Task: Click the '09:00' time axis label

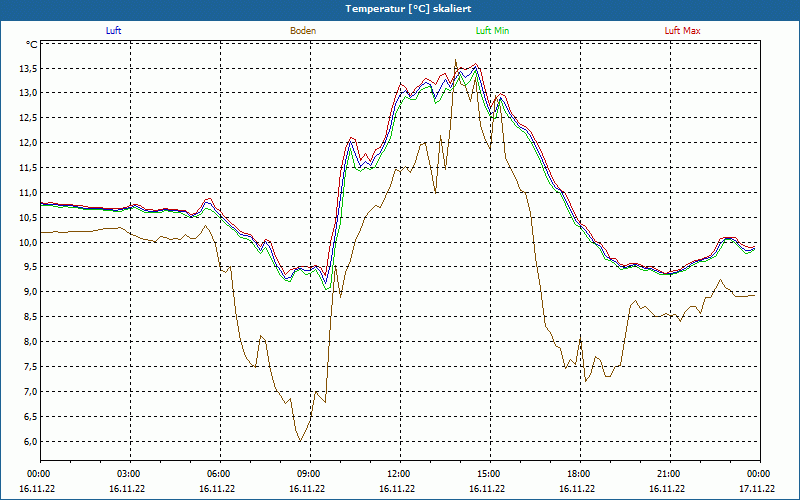Action: click(x=310, y=474)
